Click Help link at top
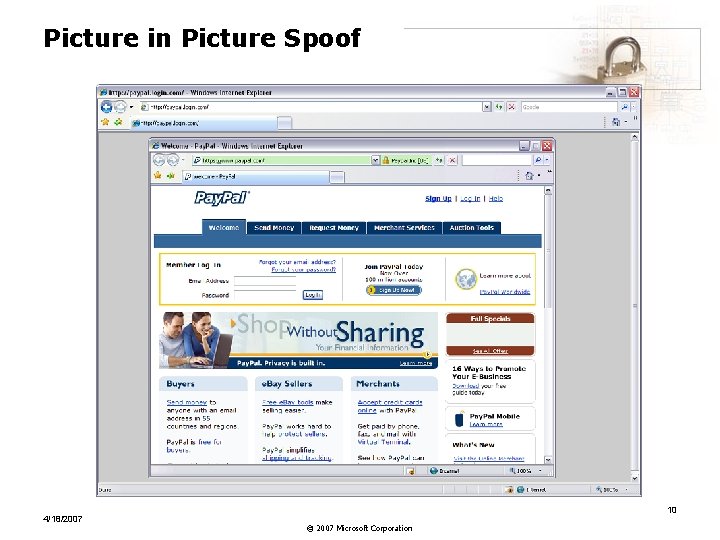Screen dimensions: 720x540 point(495,198)
